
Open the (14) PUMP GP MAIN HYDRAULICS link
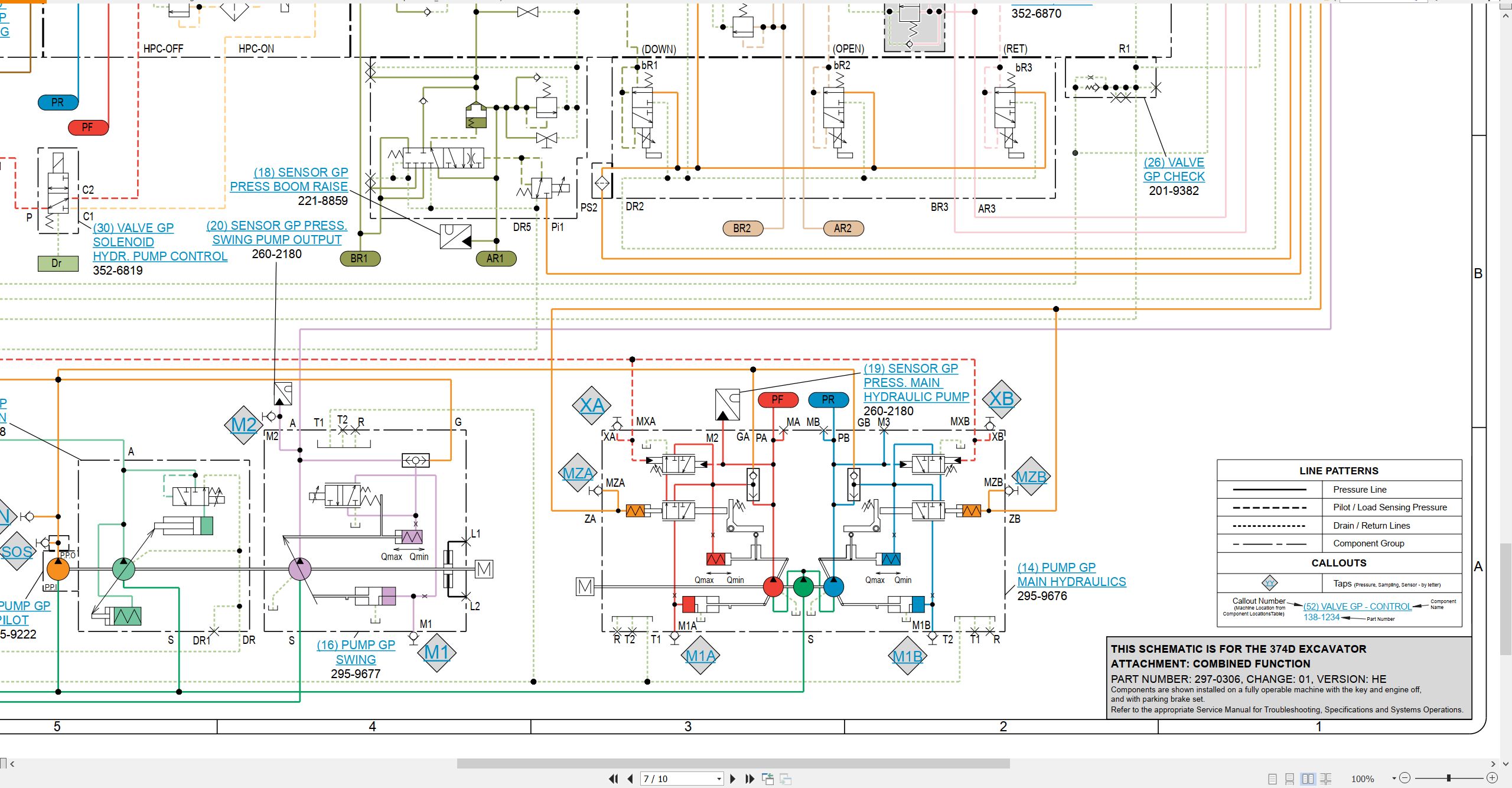point(1071,575)
